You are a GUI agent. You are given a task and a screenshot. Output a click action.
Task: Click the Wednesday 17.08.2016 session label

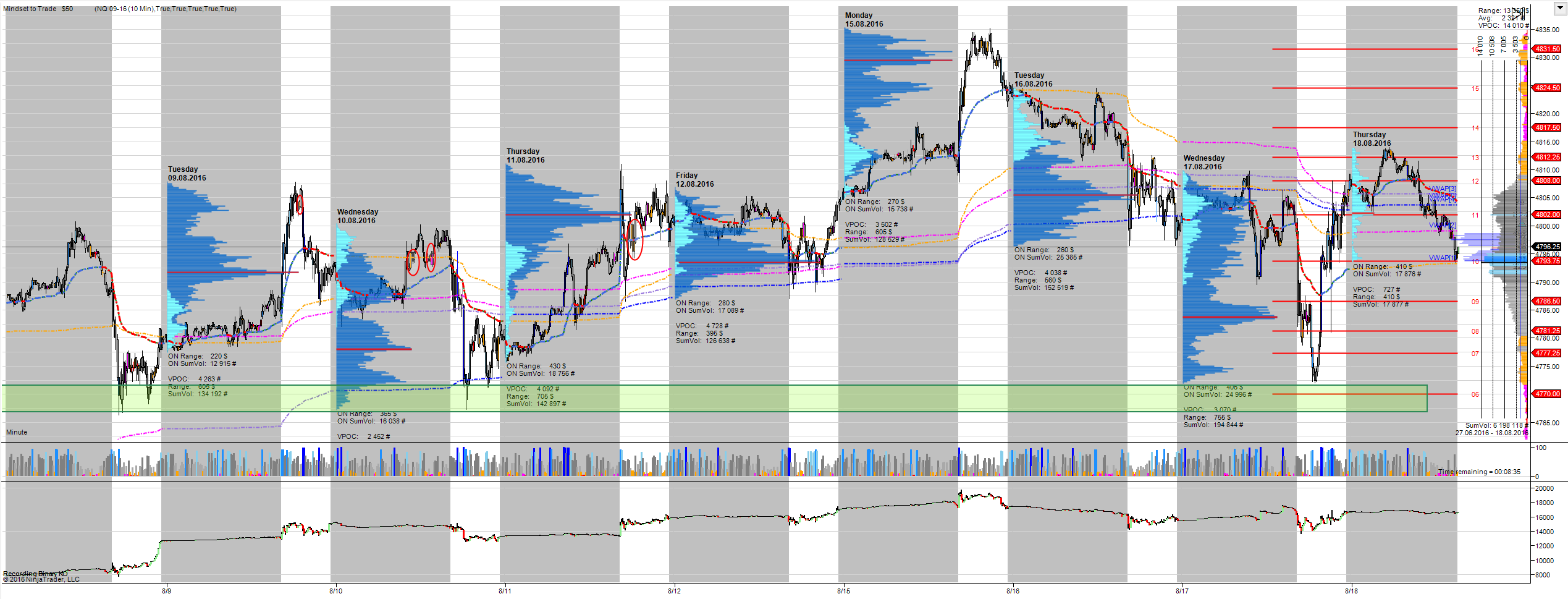[x=1204, y=163]
